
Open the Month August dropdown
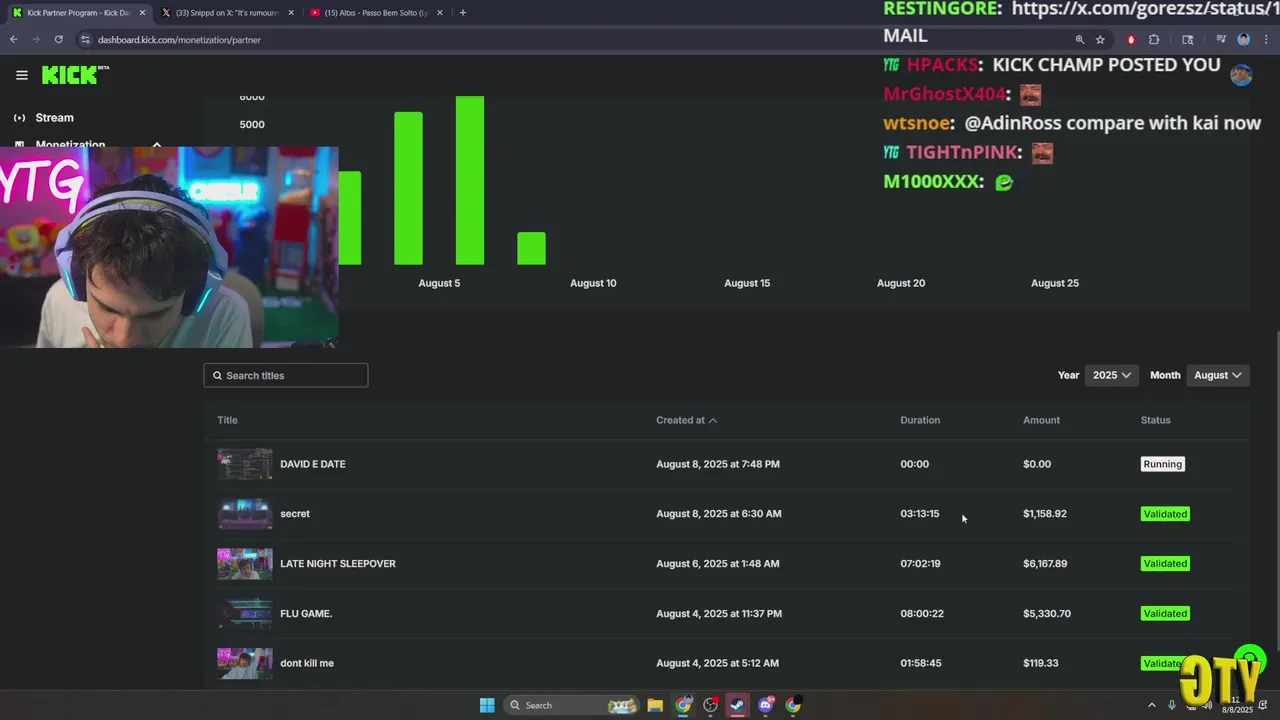pos(1218,375)
